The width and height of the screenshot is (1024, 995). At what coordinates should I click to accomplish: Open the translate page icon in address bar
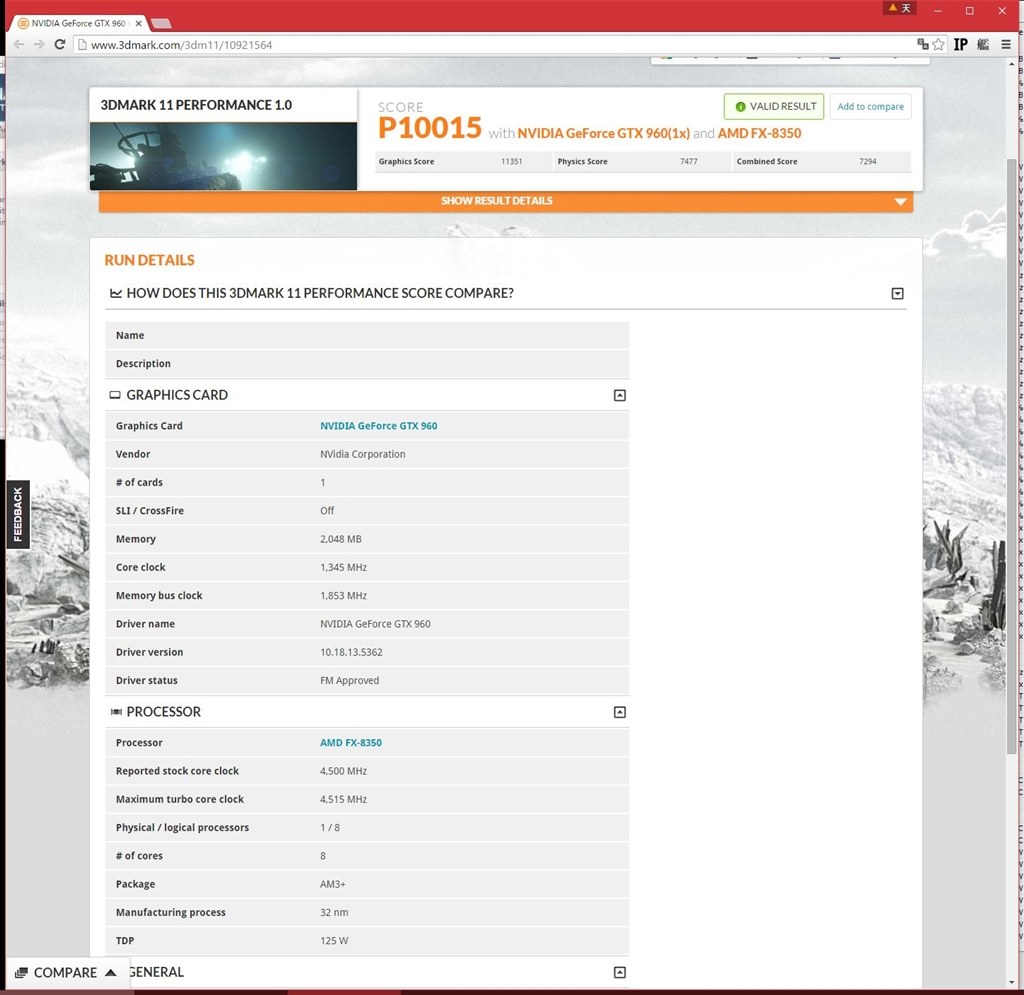(923, 44)
